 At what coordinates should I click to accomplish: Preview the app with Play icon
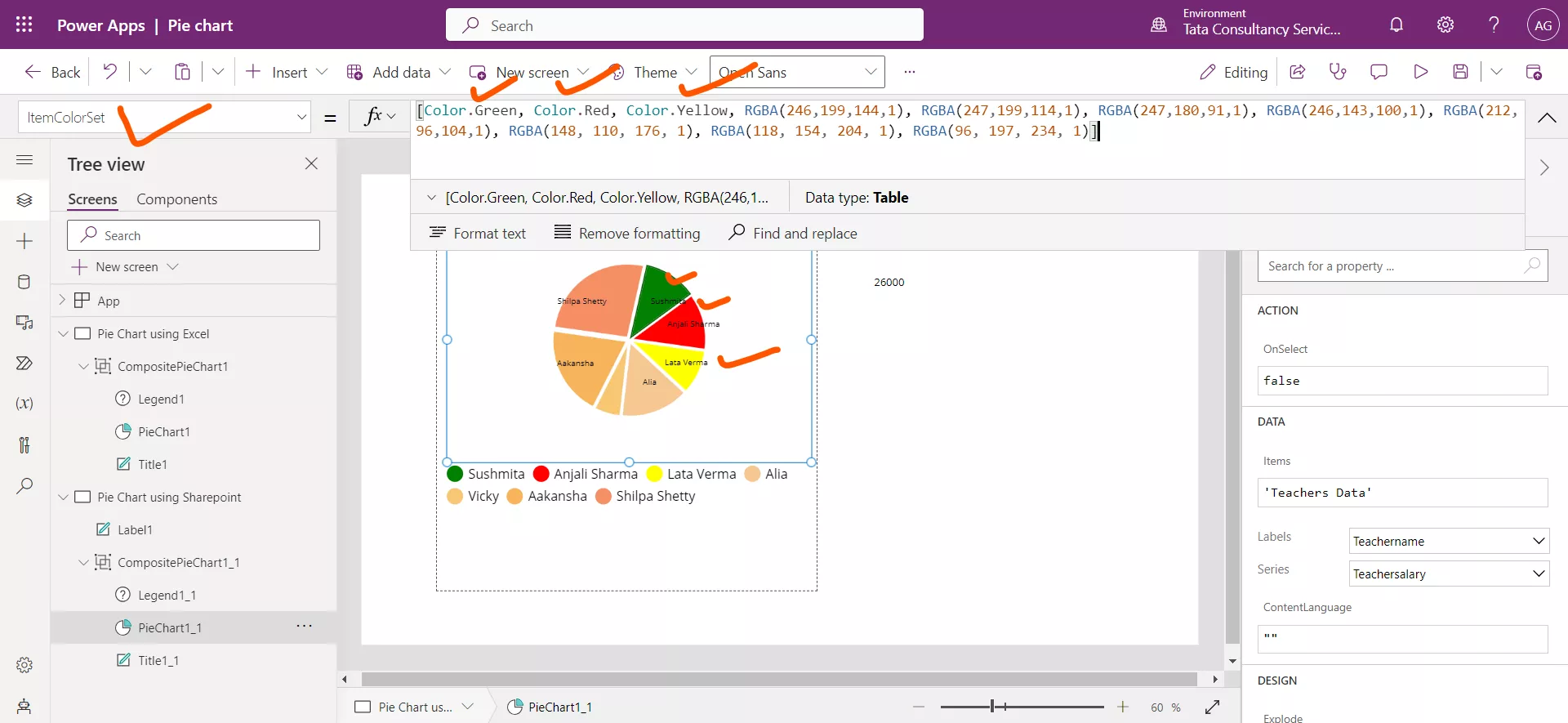click(1420, 72)
